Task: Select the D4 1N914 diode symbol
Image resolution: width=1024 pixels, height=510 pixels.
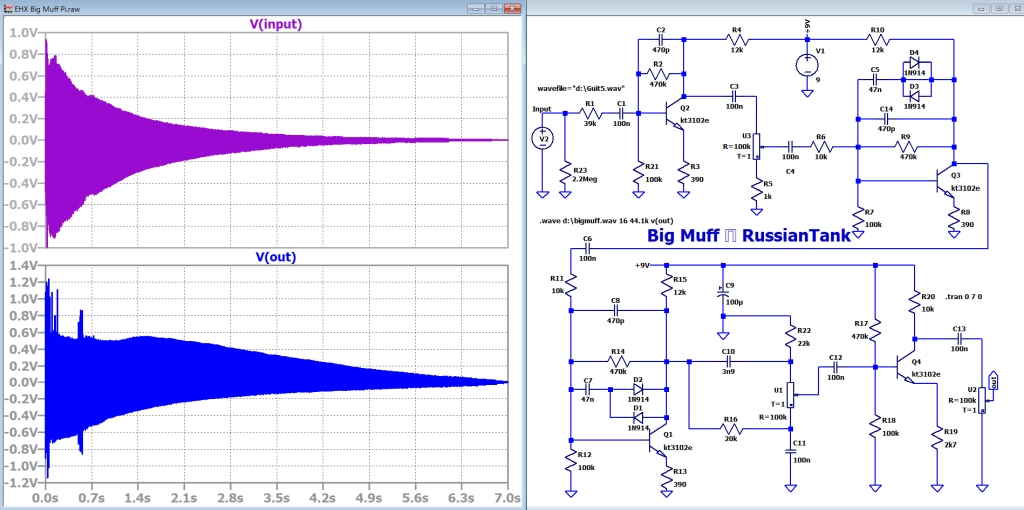Action: pos(914,63)
